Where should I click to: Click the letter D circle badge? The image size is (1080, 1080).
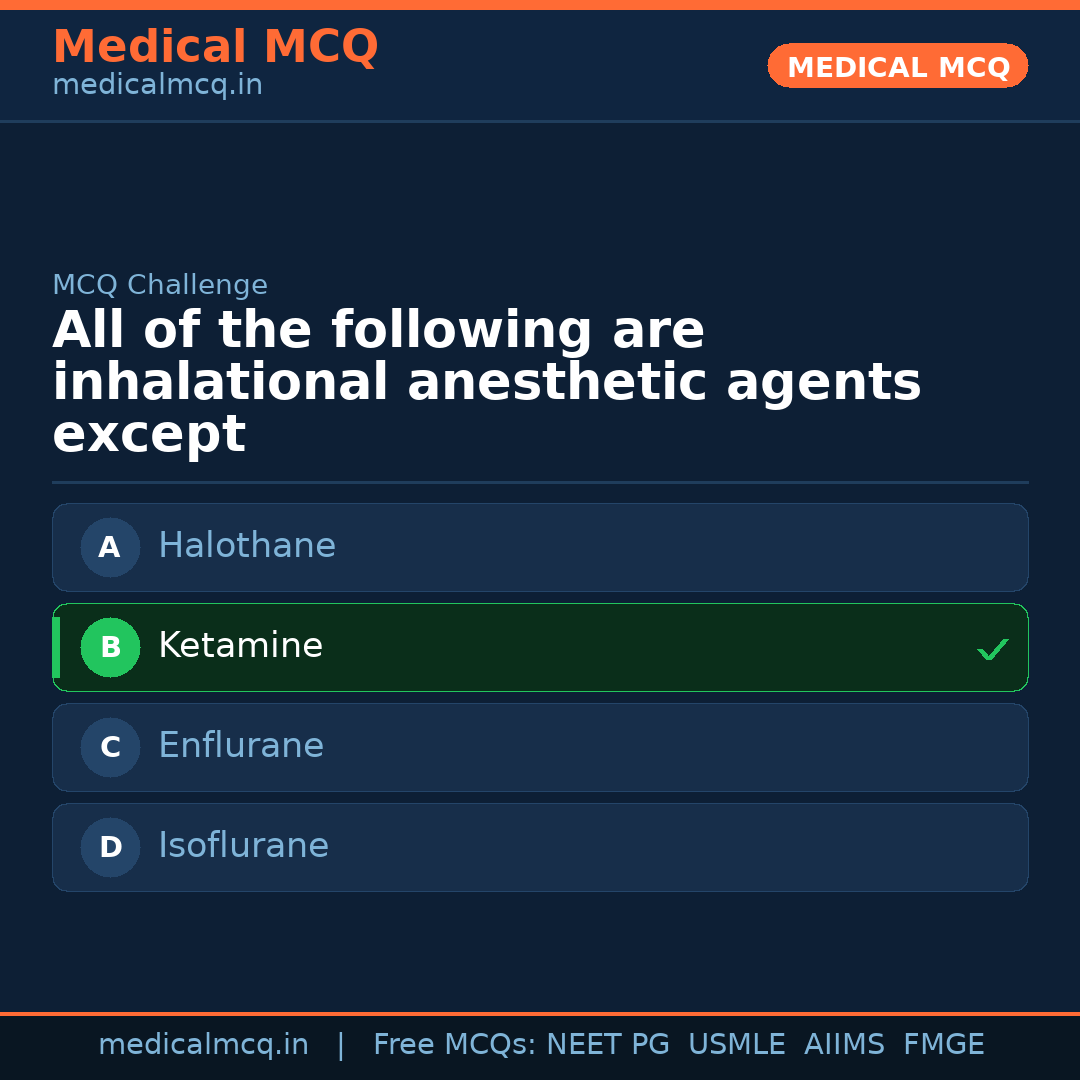[x=110, y=847]
